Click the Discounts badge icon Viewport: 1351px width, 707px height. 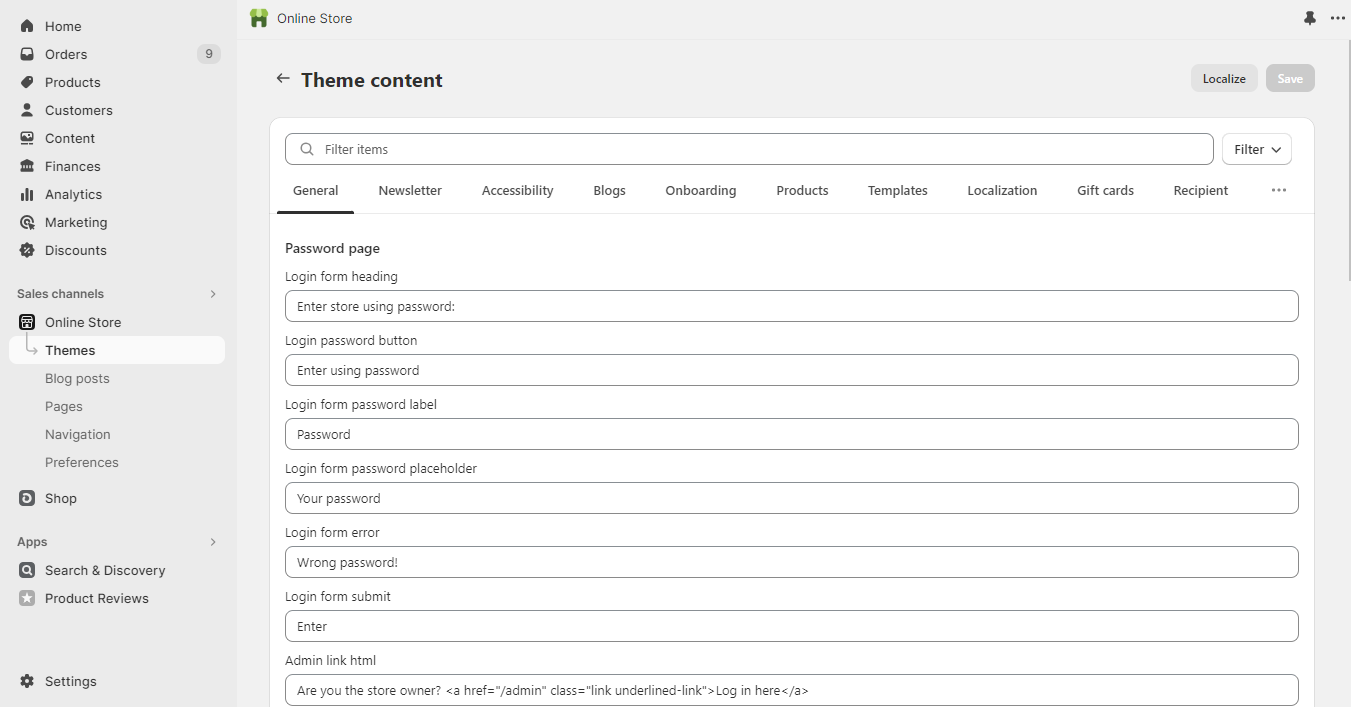27,250
